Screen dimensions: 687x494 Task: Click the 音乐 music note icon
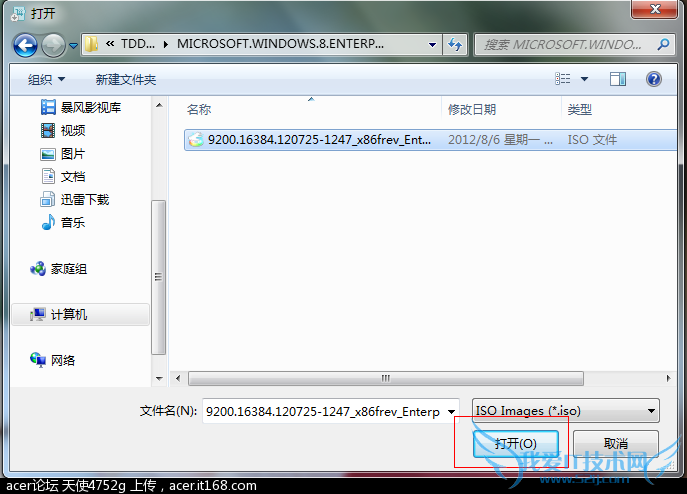pyautogui.click(x=48, y=222)
